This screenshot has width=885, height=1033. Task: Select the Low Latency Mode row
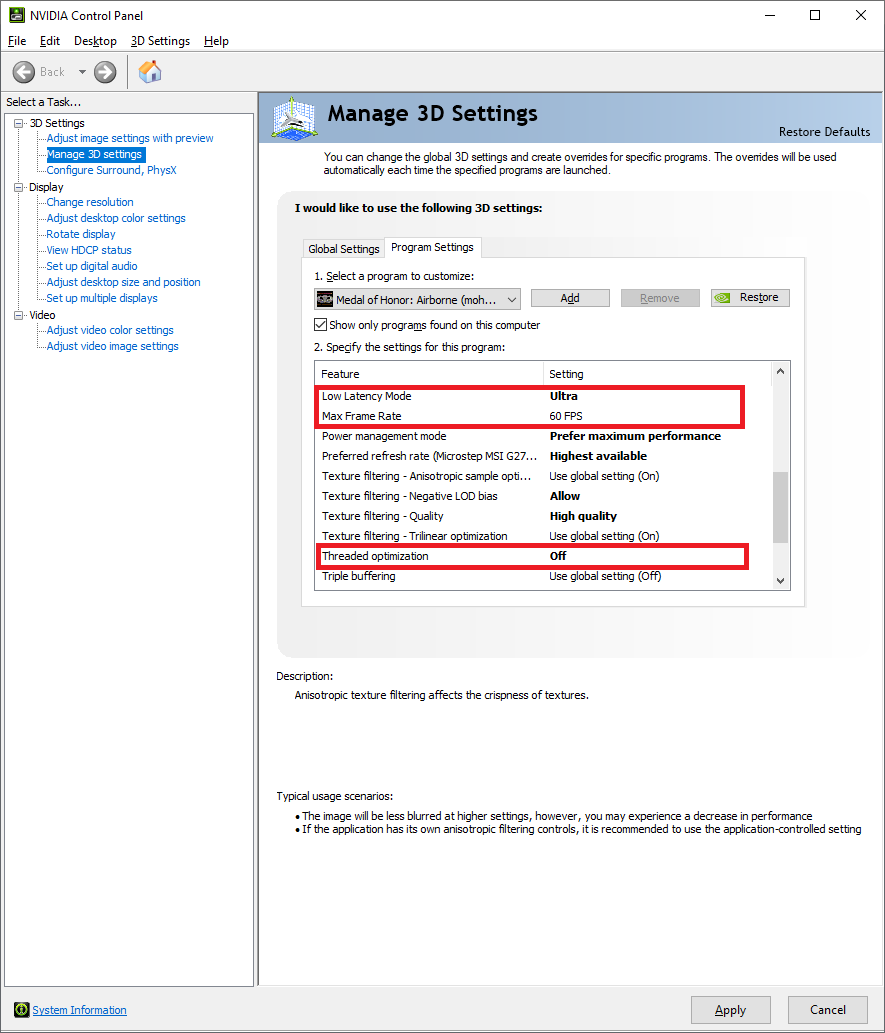[x=543, y=396]
